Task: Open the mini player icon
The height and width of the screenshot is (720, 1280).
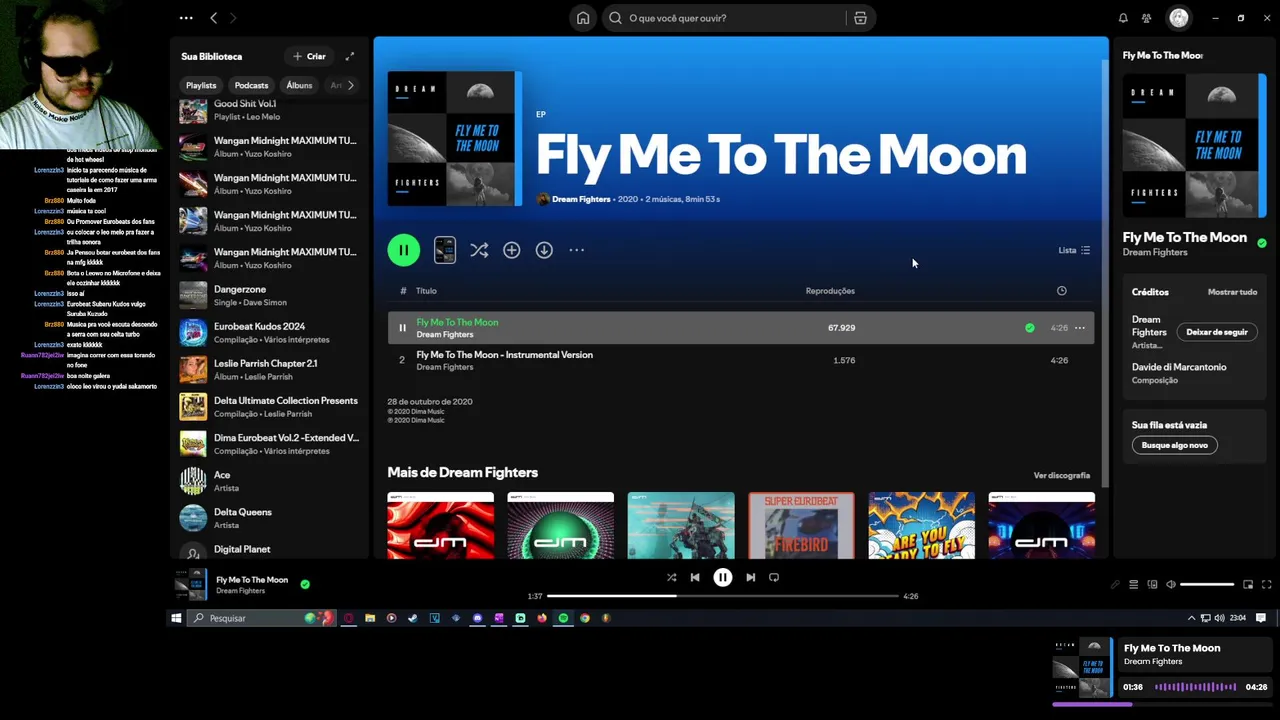Action: click(1248, 584)
